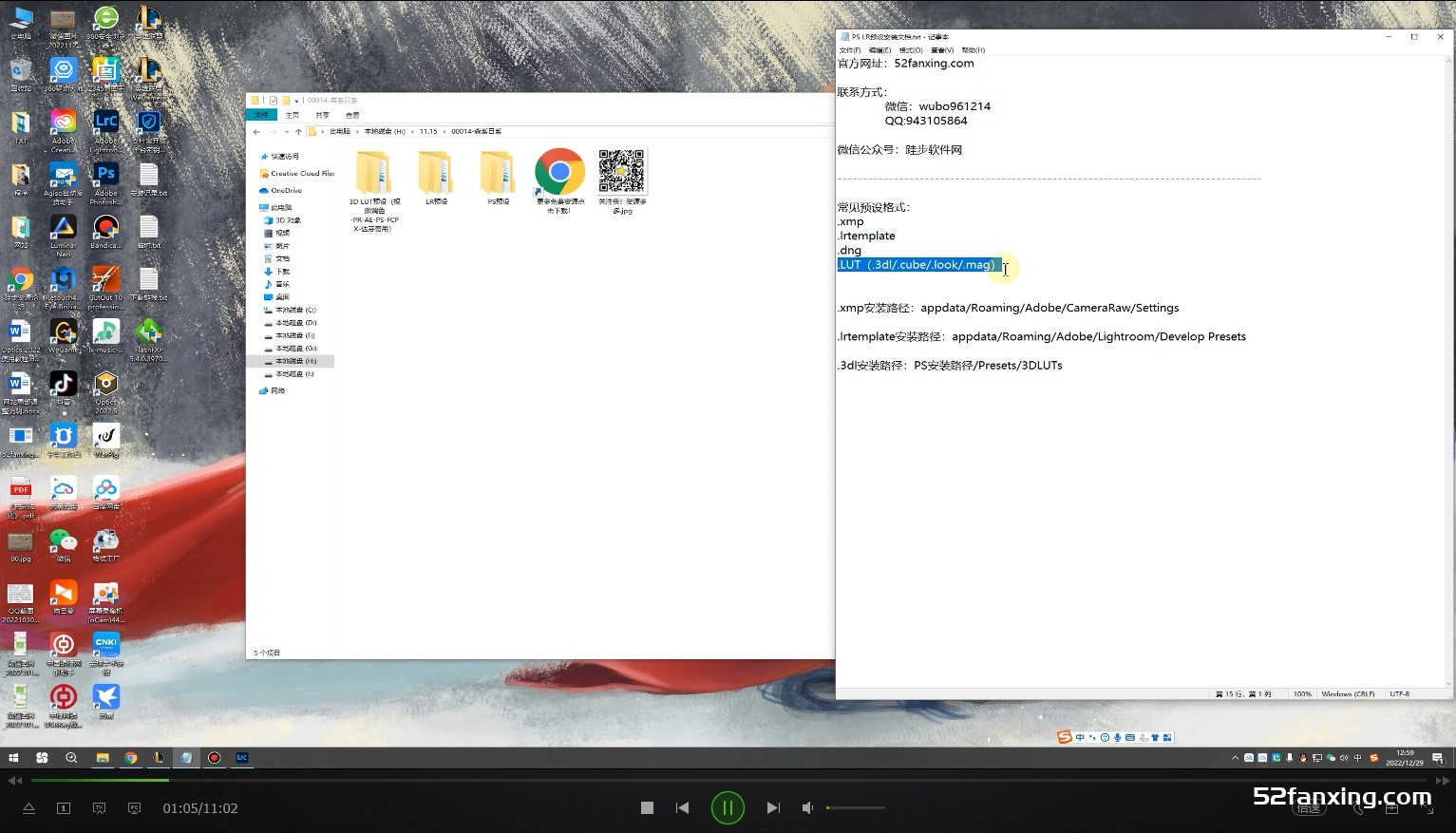Open the Chrome shortcut file in Explorer
Screen dimensions: 1456x833
(559, 181)
